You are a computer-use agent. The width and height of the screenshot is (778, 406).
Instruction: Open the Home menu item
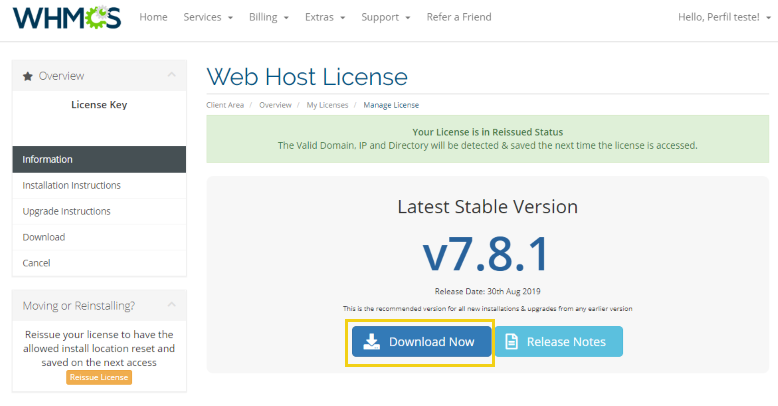(153, 17)
